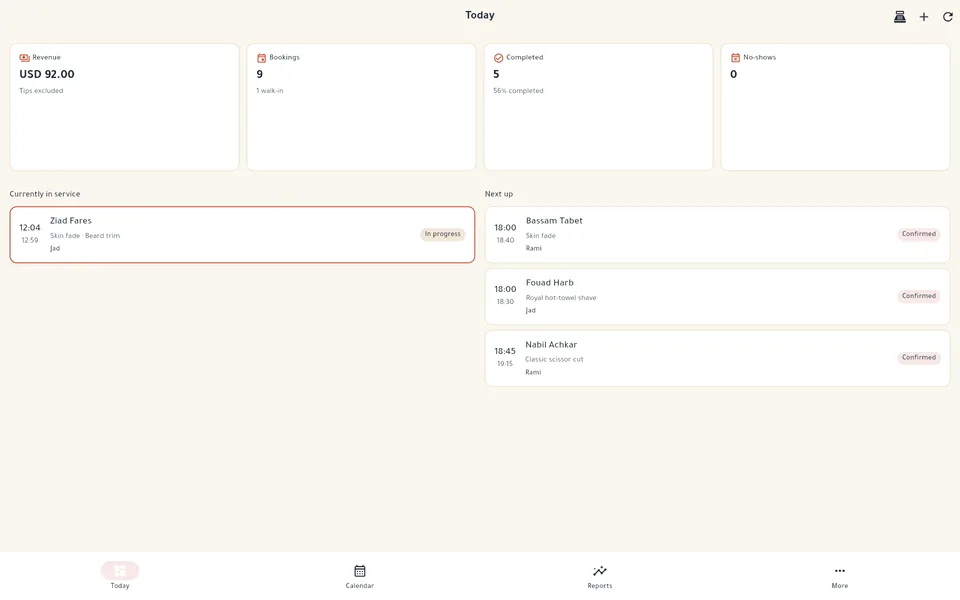Image resolution: width=960 pixels, height=600 pixels.
Task: Click the 'Currently in service' heading
Action: tap(45, 194)
